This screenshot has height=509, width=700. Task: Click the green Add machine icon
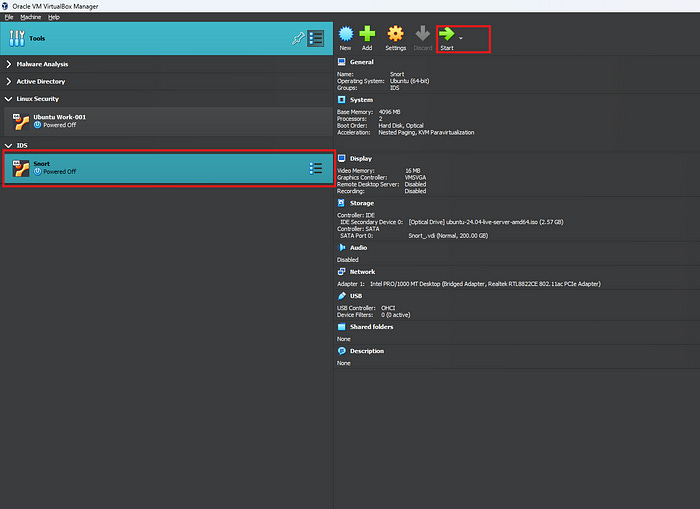tap(367, 34)
